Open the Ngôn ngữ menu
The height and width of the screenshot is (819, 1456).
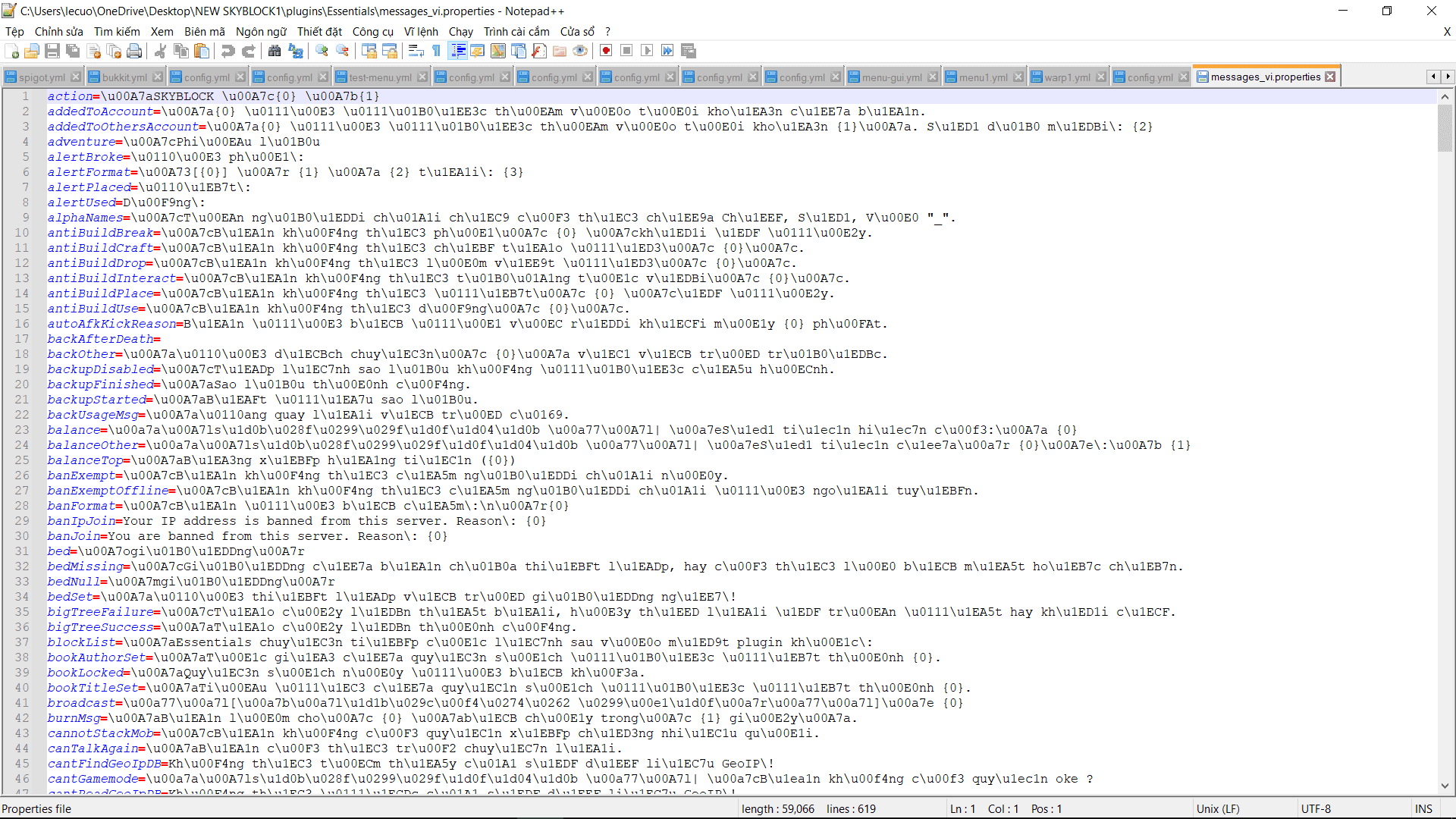click(261, 32)
